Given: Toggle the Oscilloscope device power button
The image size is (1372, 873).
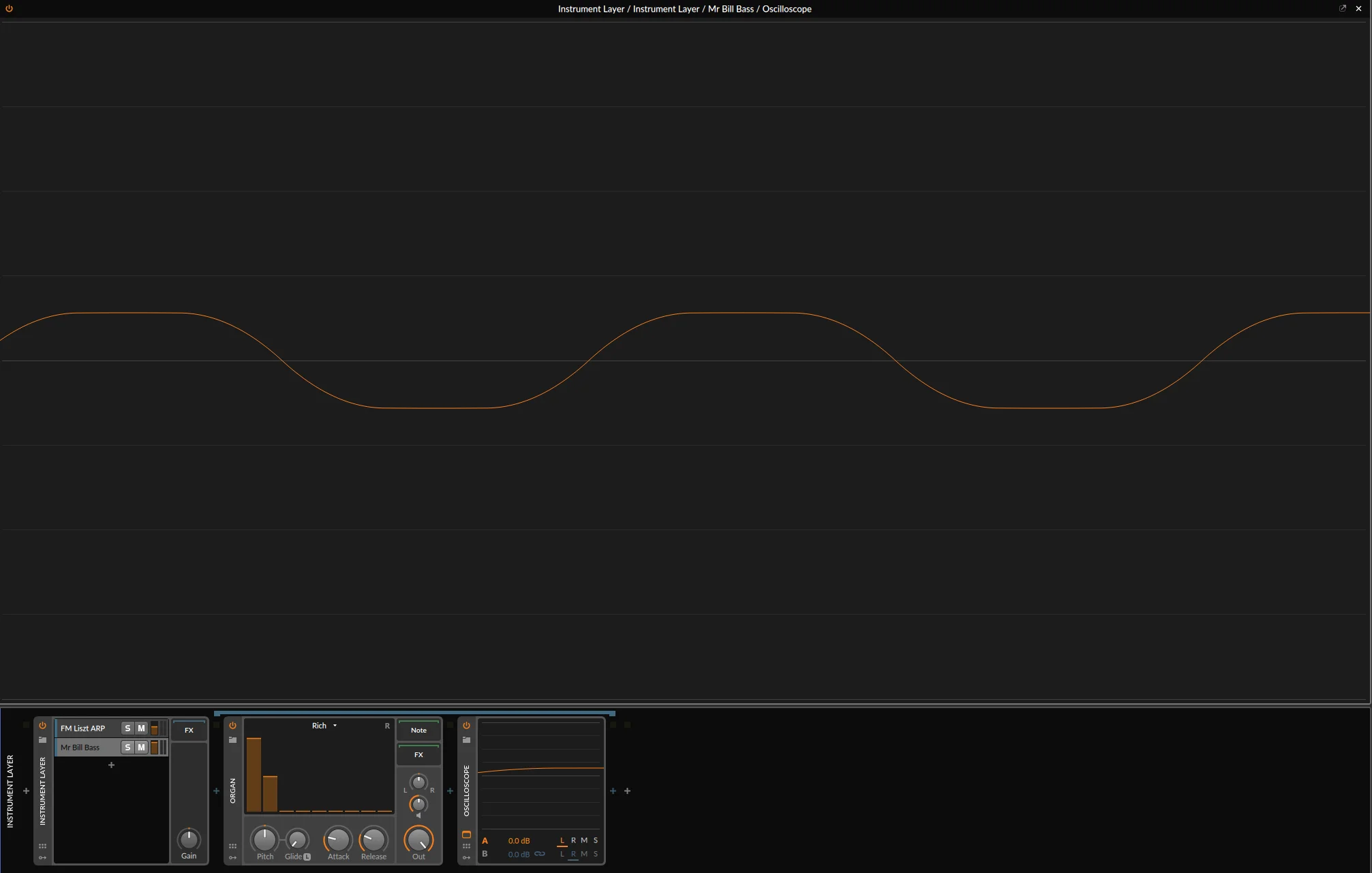Looking at the screenshot, I should point(466,726).
